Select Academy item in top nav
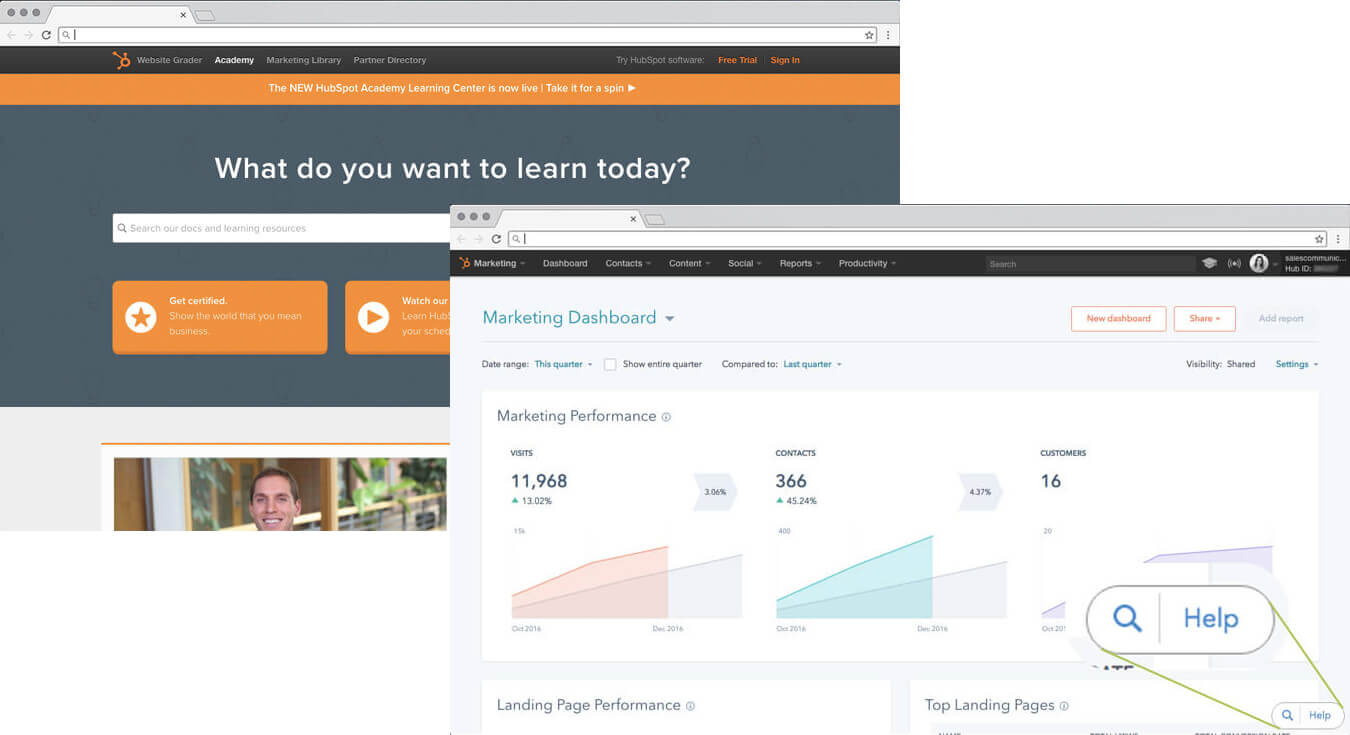 tap(234, 60)
